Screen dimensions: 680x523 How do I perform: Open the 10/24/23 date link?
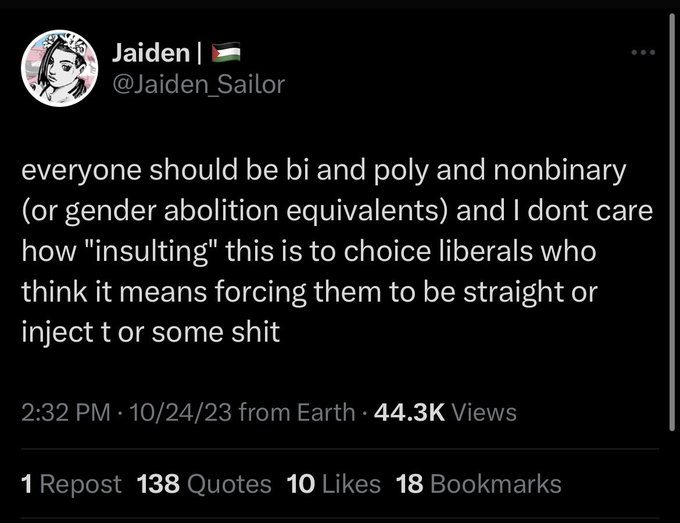[180, 412]
